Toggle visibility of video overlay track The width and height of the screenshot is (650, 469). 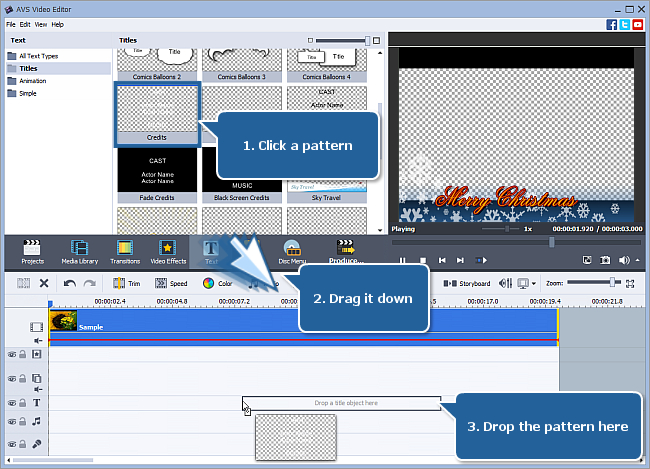coord(12,379)
